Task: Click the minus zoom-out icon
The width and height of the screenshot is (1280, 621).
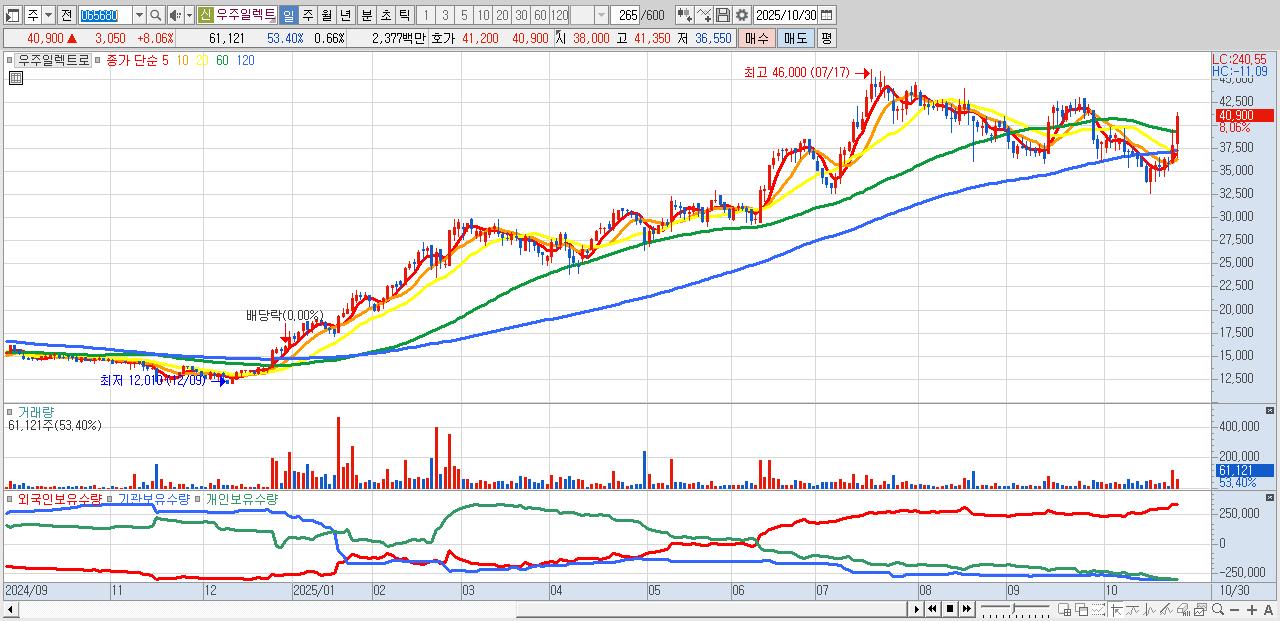Action: [x=1235, y=610]
